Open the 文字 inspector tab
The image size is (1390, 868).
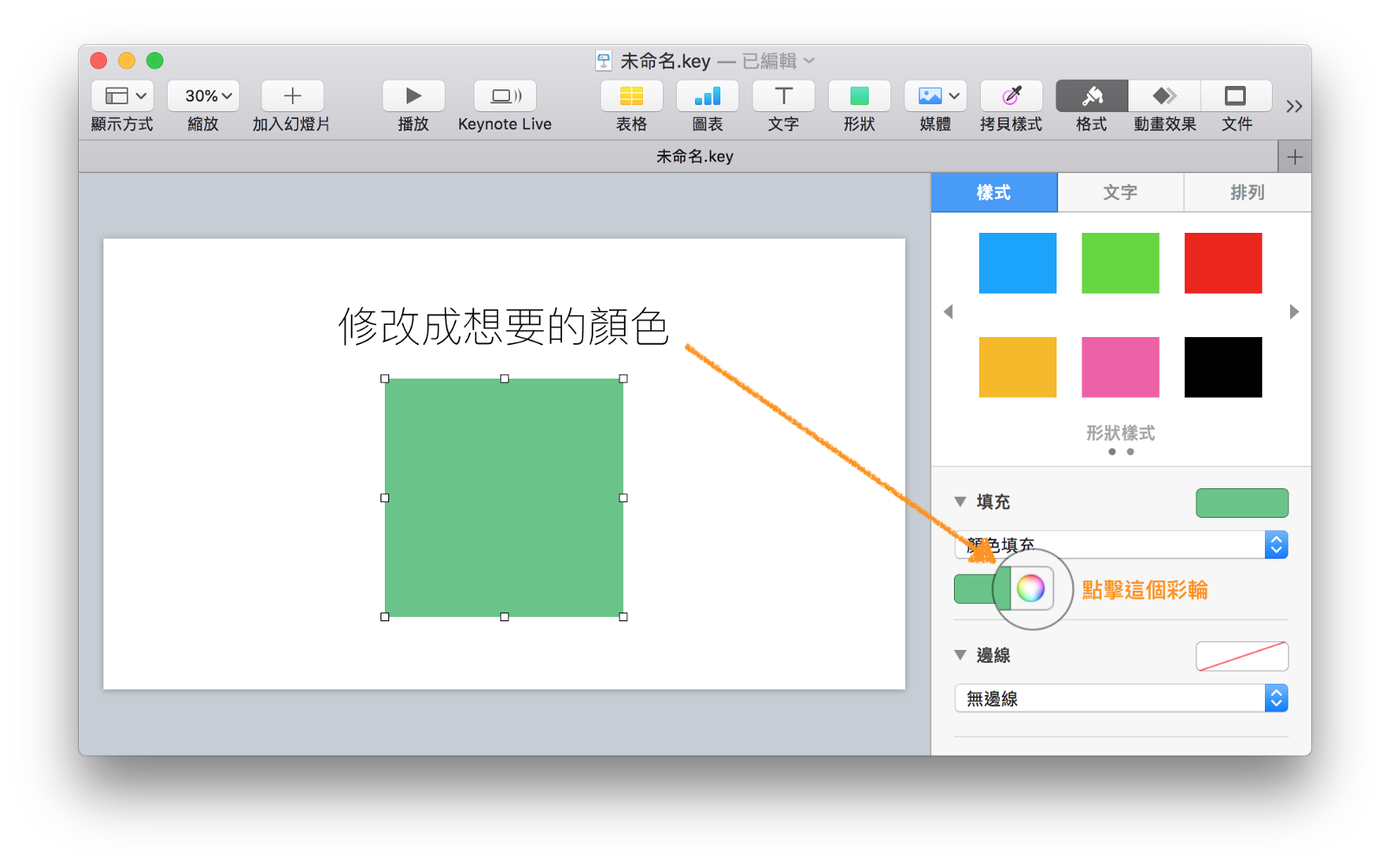pyautogui.click(x=1120, y=192)
